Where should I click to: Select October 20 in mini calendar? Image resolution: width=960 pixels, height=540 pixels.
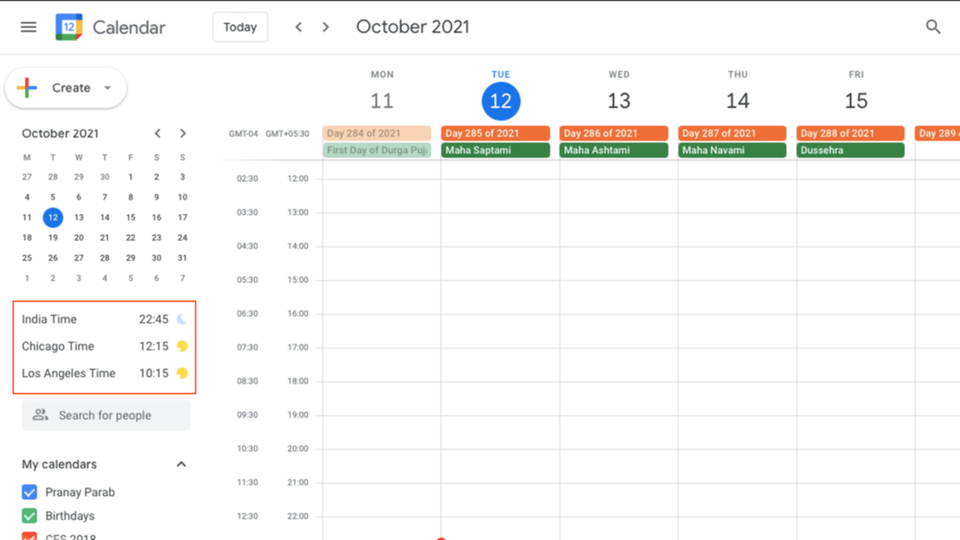[79, 238]
